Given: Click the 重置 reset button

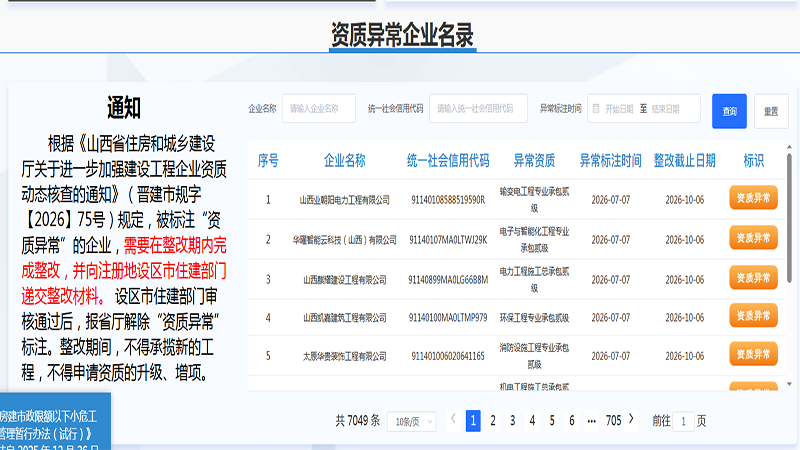Looking at the screenshot, I should click(771, 111).
